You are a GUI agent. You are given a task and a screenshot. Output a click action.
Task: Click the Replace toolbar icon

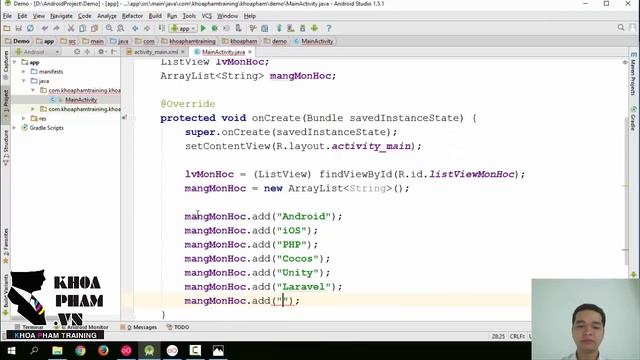121,28
